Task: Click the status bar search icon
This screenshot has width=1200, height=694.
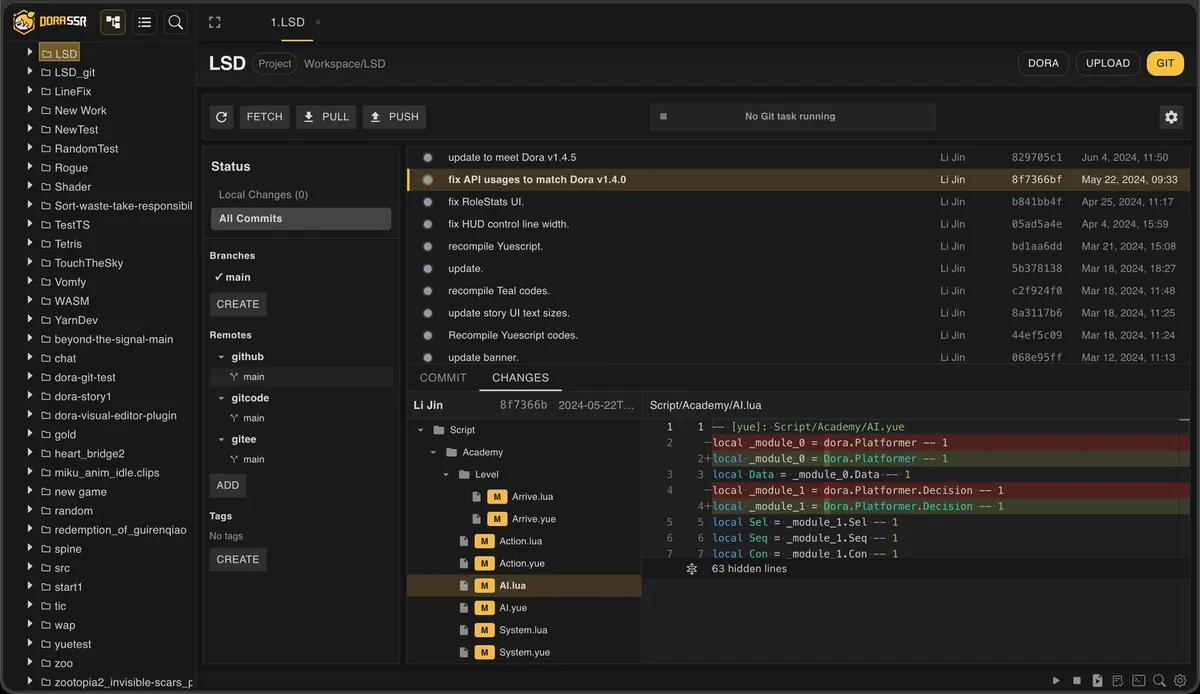Action: click(1159, 681)
